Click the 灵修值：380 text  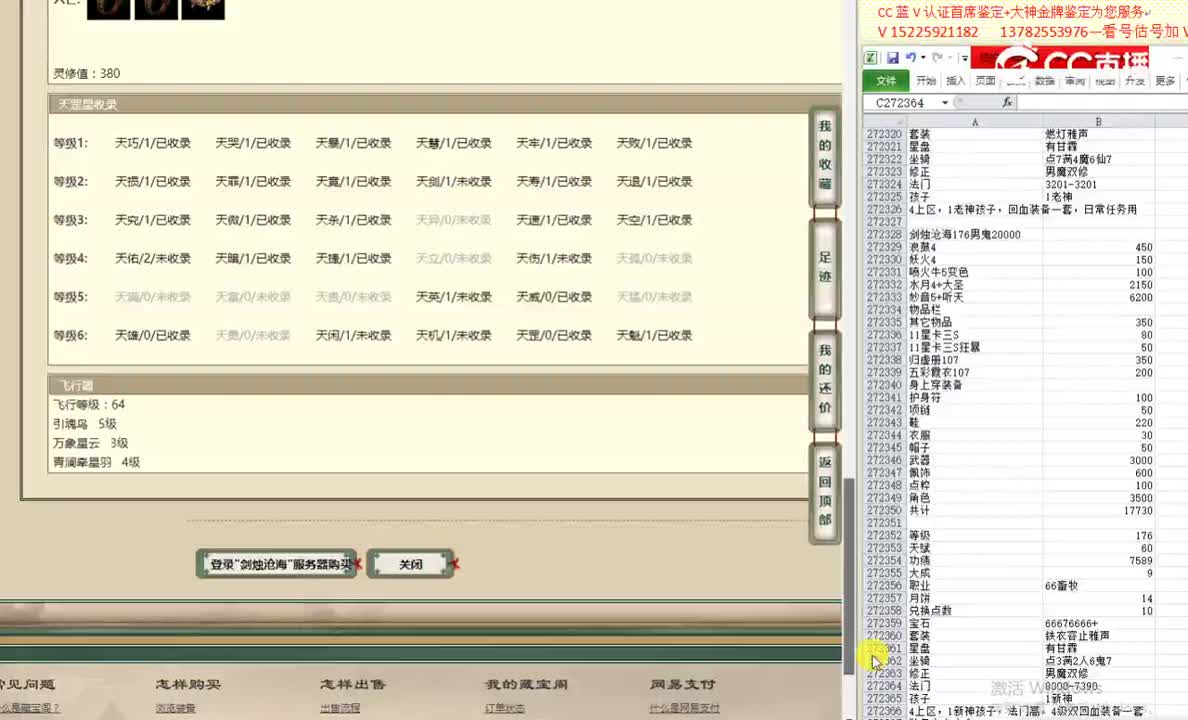coord(86,74)
